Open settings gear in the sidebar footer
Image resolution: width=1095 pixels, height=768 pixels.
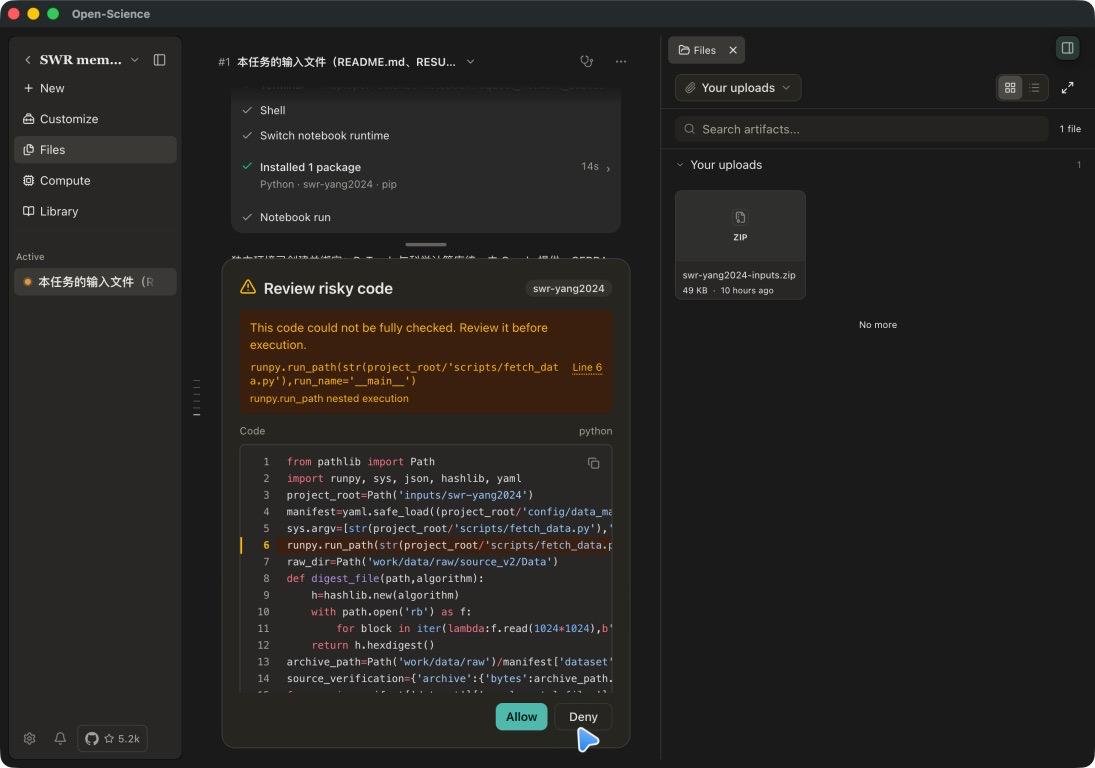click(29, 739)
